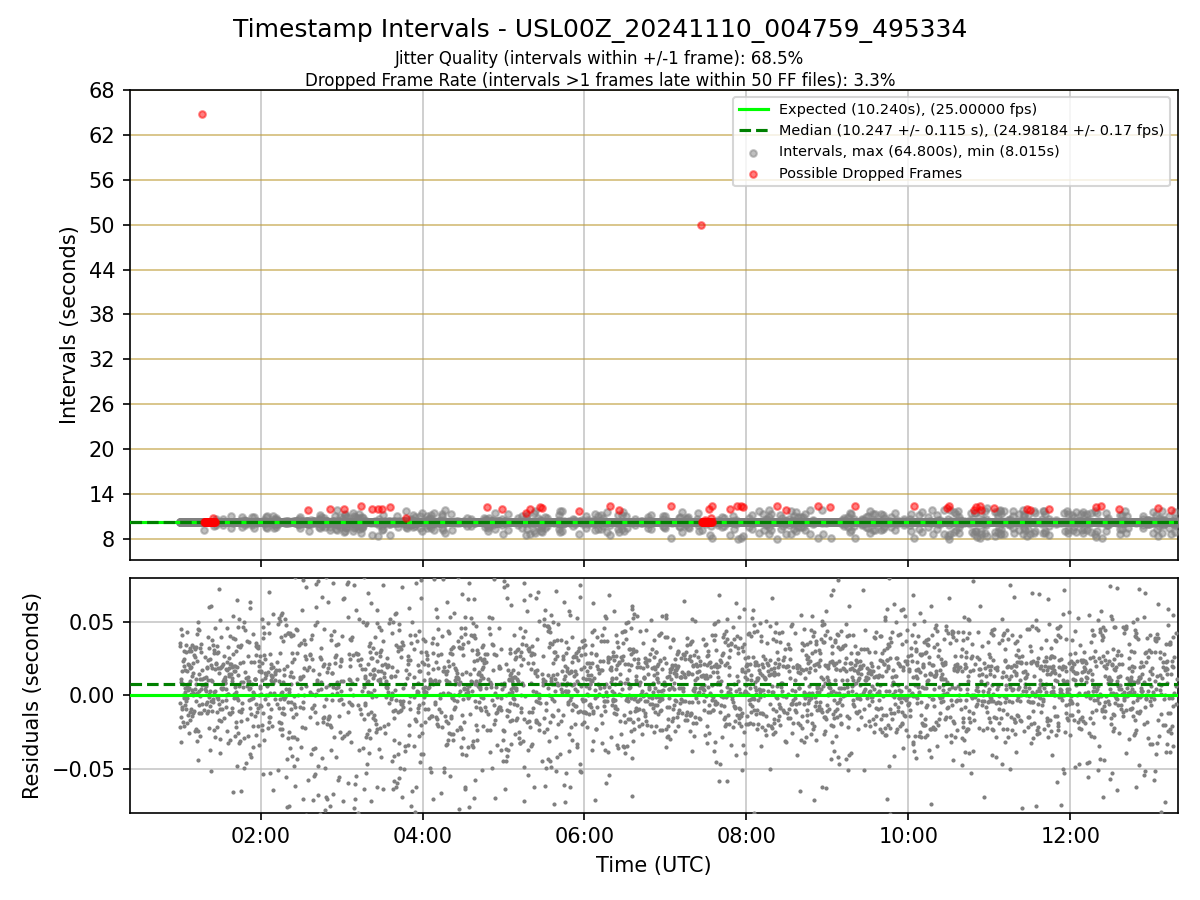Select the plot title 'Timestamp Intervals - USL00Z_20241110_004759_495334'
This screenshot has height=900, width=1200.
click(600, 29)
